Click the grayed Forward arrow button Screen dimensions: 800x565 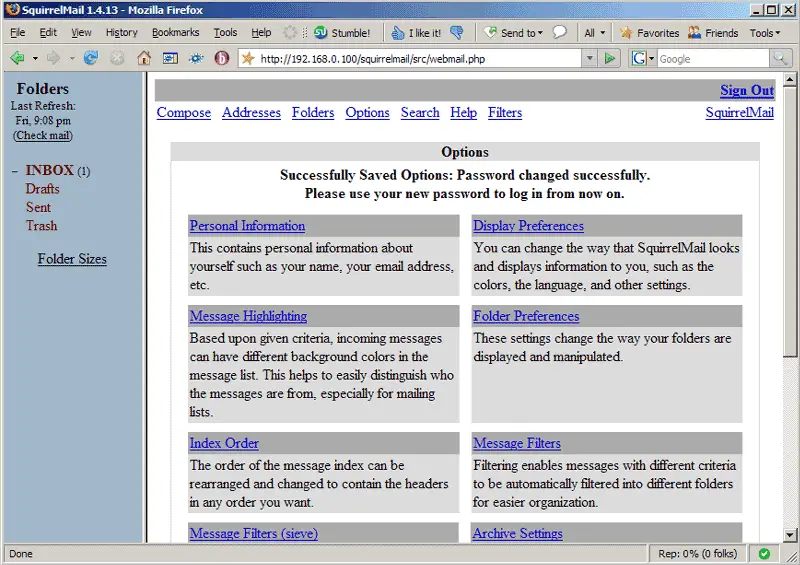(53, 58)
